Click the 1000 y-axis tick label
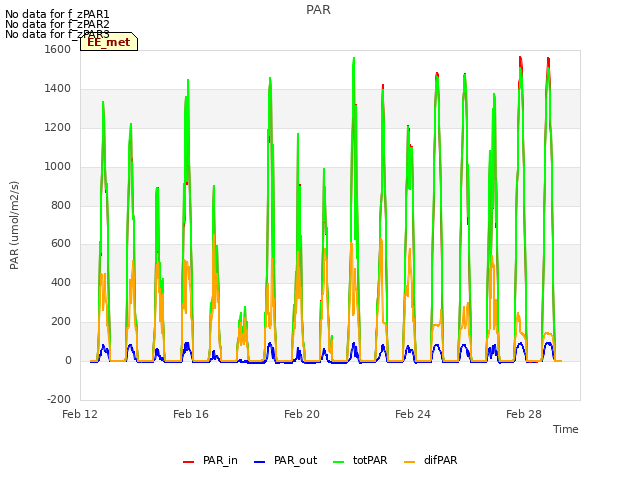The image size is (640, 480). point(58,167)
